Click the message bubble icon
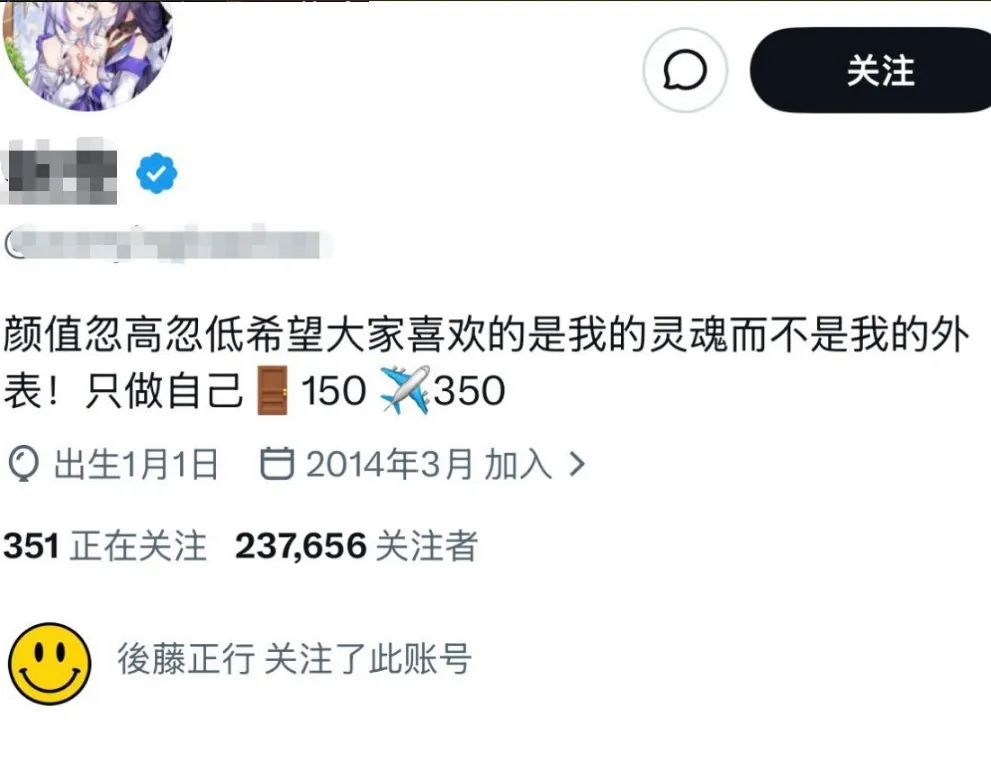The image size is (991, 757). pyautogui.click(x=685, y=70)
